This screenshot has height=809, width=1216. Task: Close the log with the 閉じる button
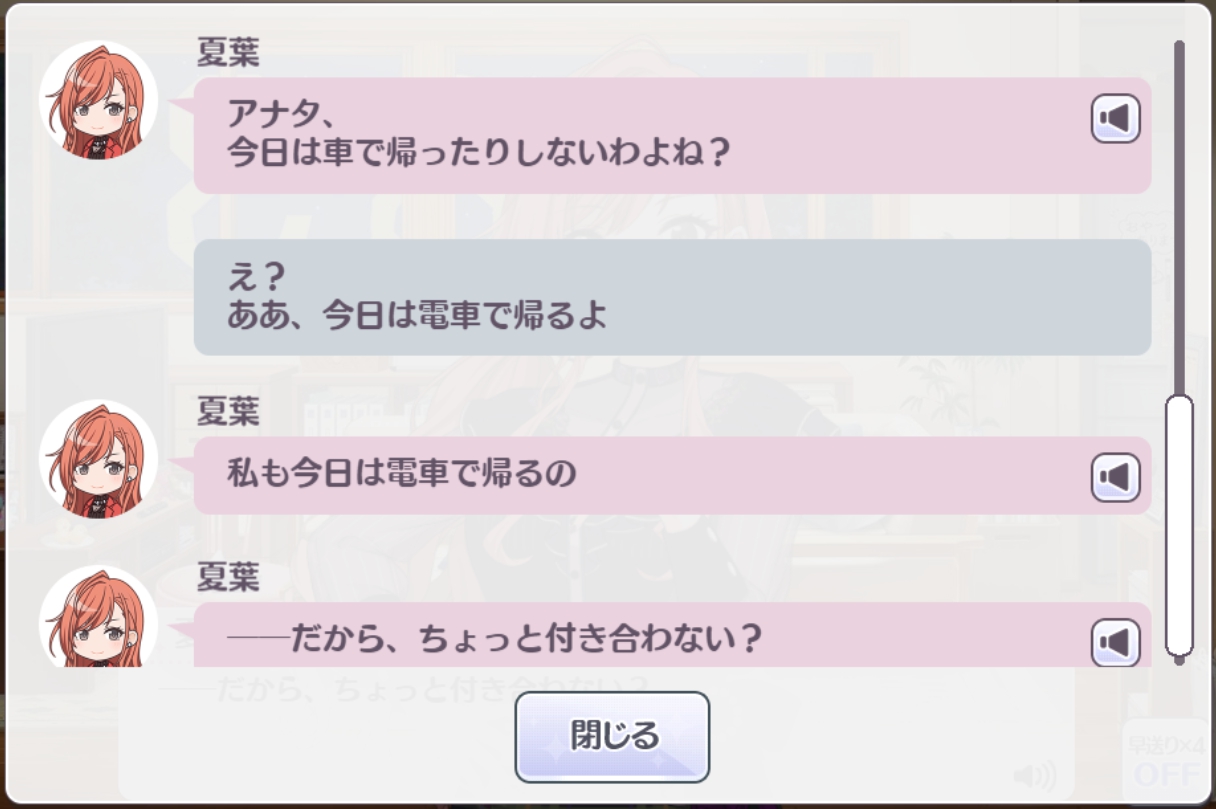[x=612, y=737]
